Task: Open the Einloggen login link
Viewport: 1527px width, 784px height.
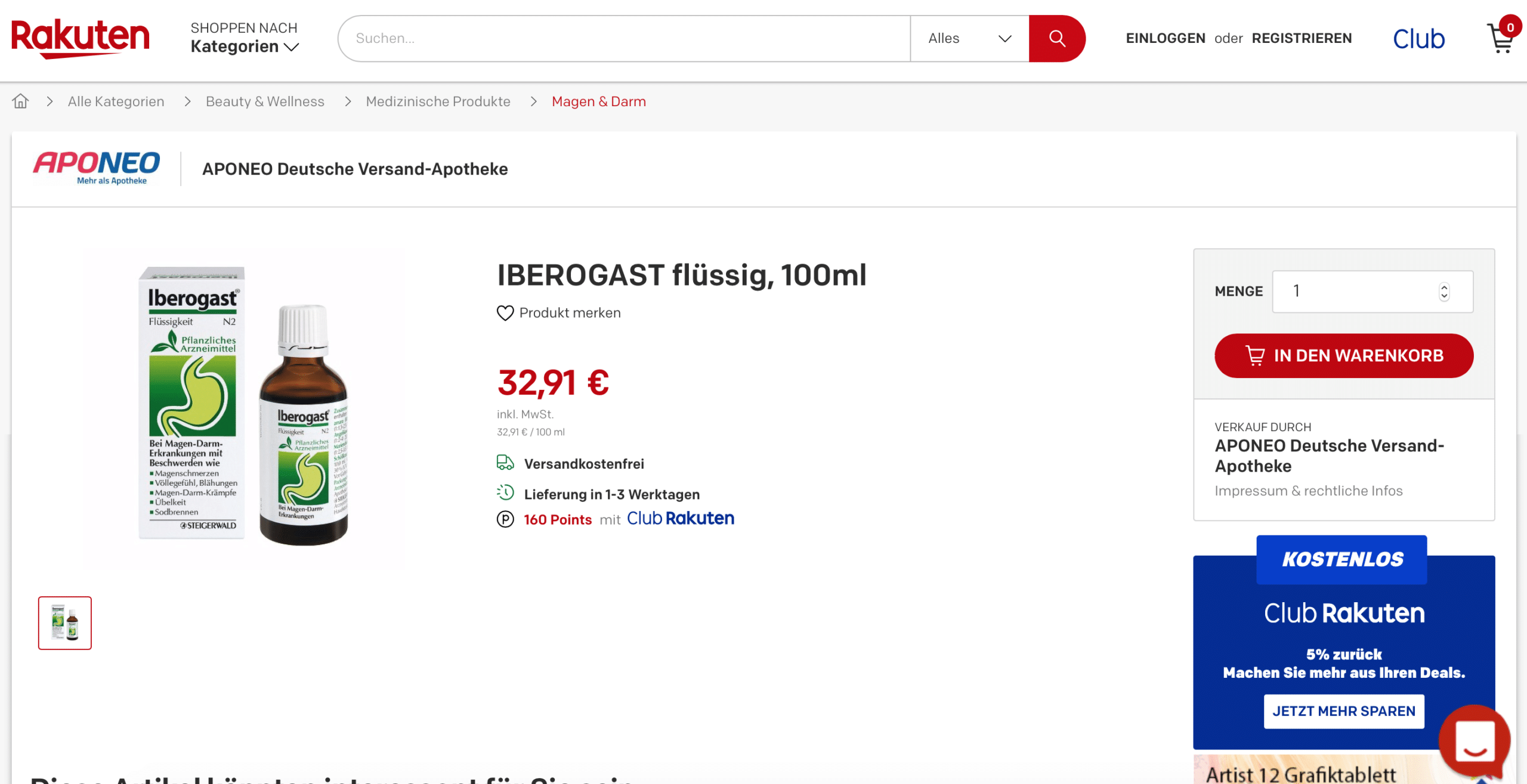Action: point(1166,38)
